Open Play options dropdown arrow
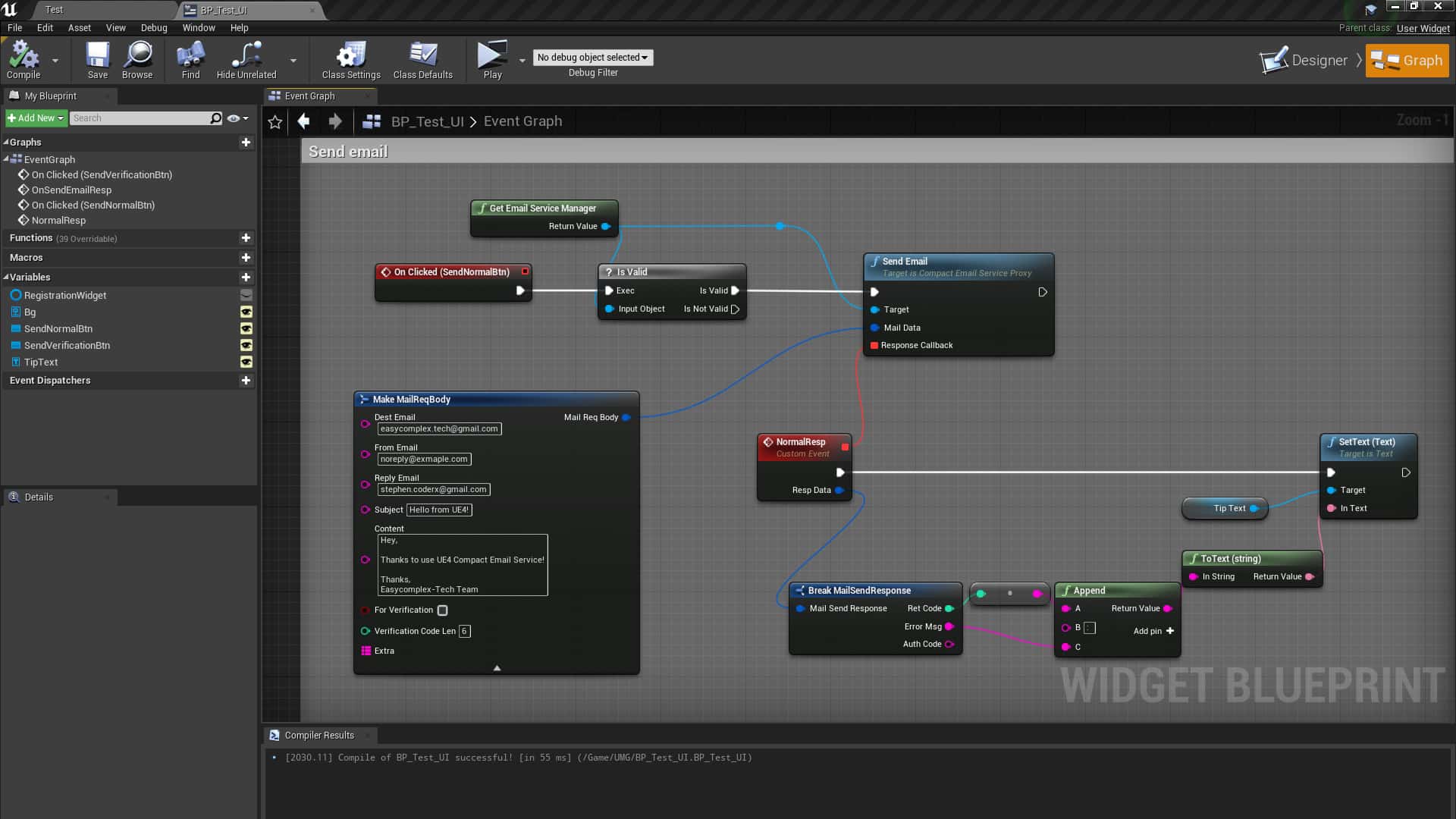This screenshot has height=819, width=1456. point(522,61)
